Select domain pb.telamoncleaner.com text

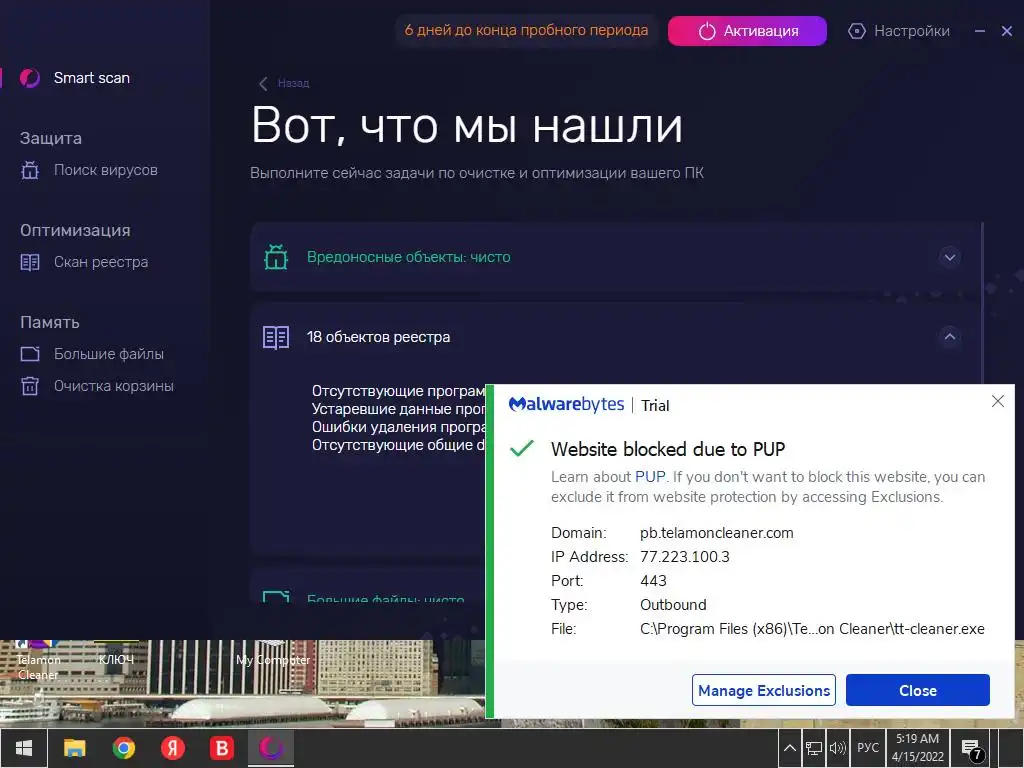pyautogui.click(x=716, y=533)
